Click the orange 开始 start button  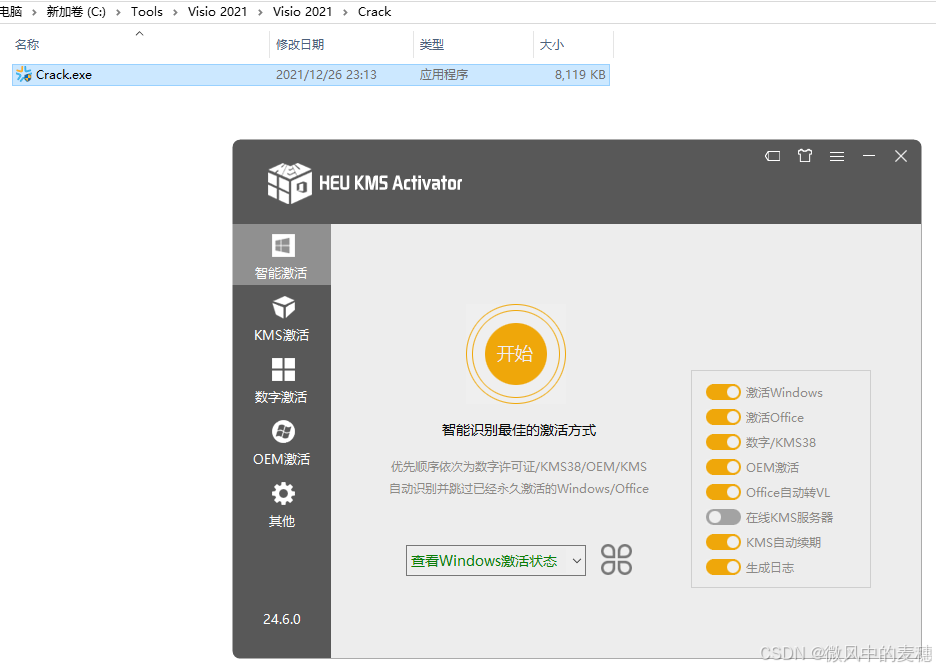point(516,354)
